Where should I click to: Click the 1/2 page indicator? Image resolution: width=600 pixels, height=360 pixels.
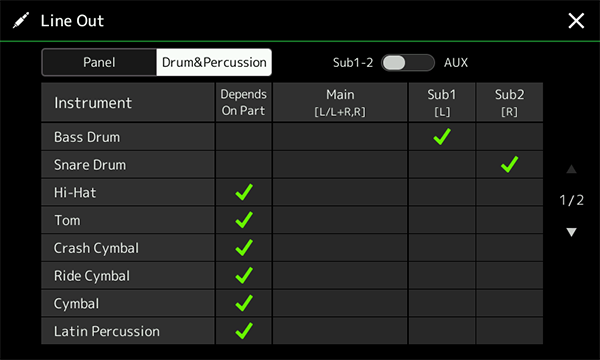[571, 200]
